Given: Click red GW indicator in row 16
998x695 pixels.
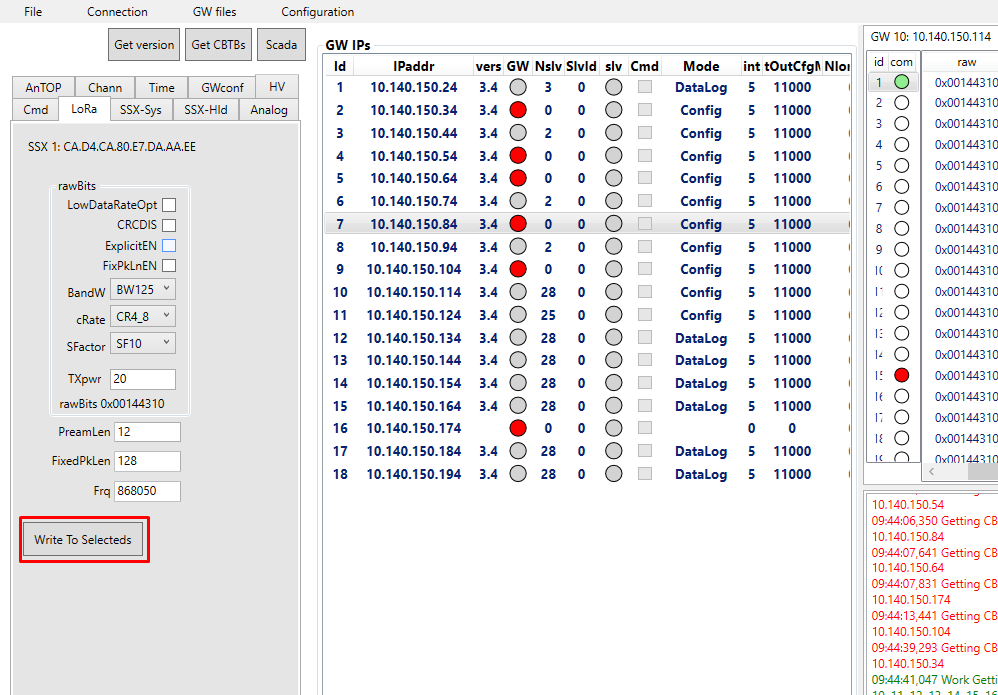Looking at the screenshot, I should tap(518, 428).
